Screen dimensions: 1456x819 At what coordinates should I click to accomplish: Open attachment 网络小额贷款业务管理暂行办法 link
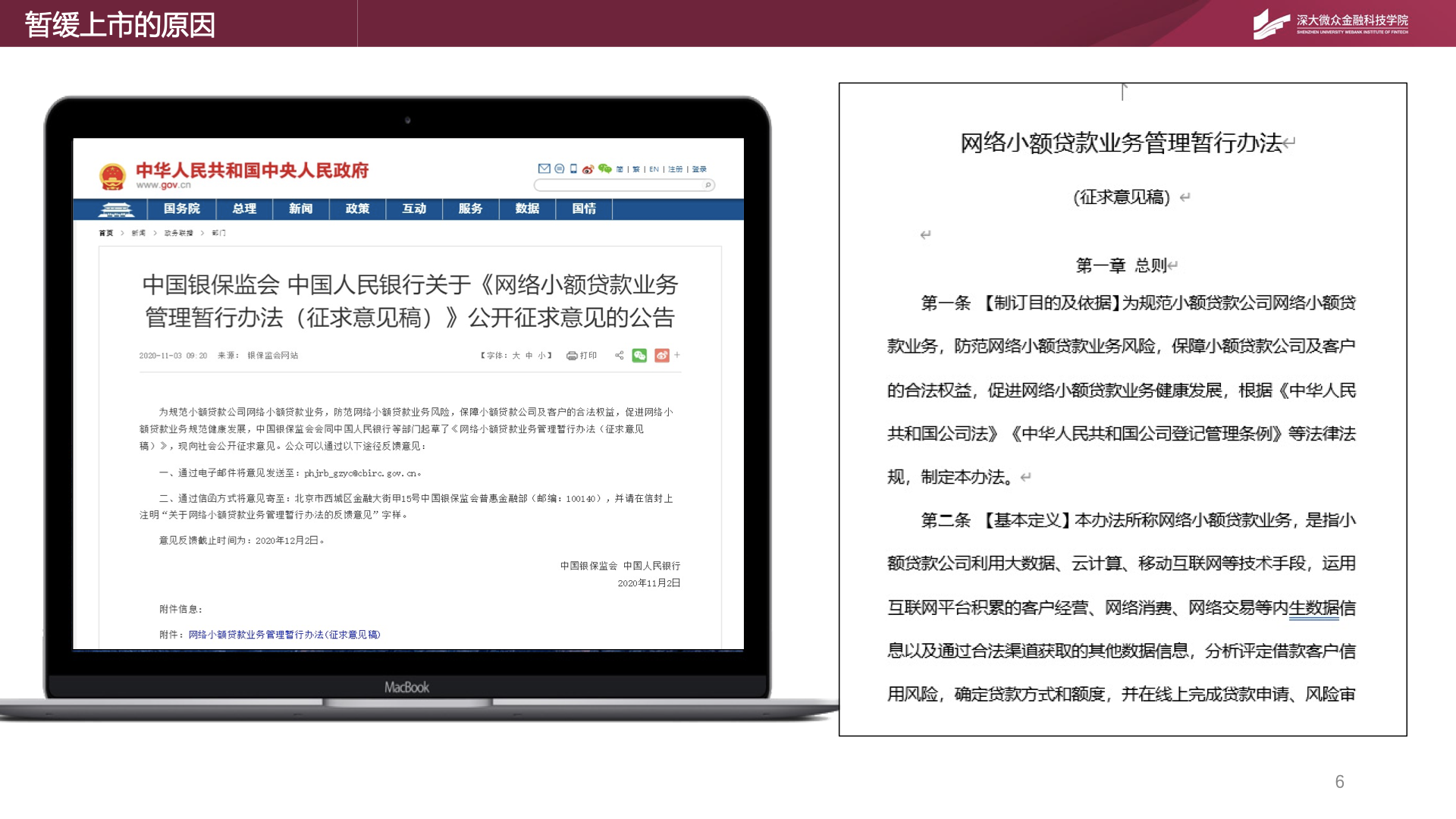[284, 635]
